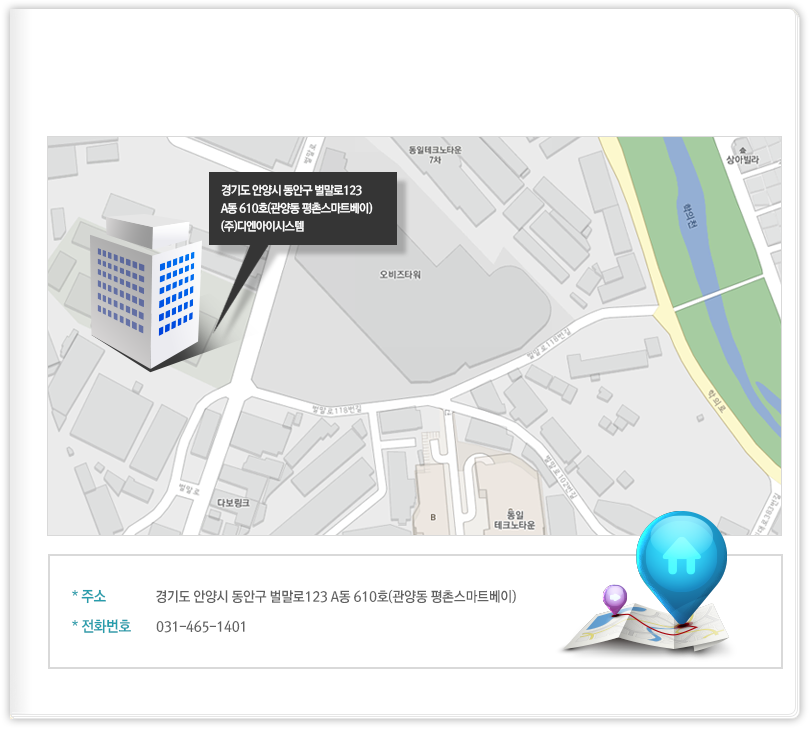Click the phone number 031-465-1401
This screenshot has width=810, height=740.
[201, 627]
